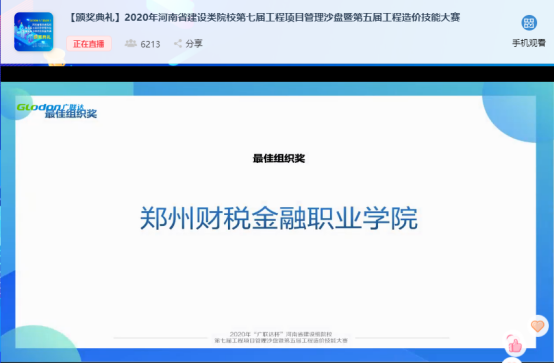Image resolution: width=554 pixels, height=363 pixels.
Task: Click the 【颁奖典礼】 tag in the title
Action: [x=95, y=17]
